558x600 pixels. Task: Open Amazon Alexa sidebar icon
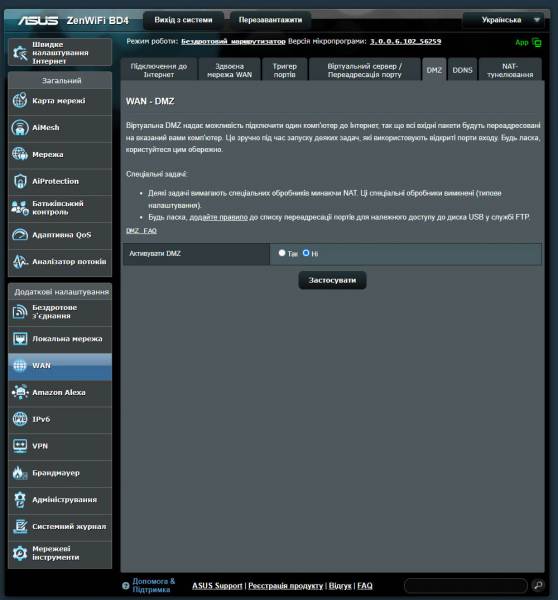click(x=20, y=392)
